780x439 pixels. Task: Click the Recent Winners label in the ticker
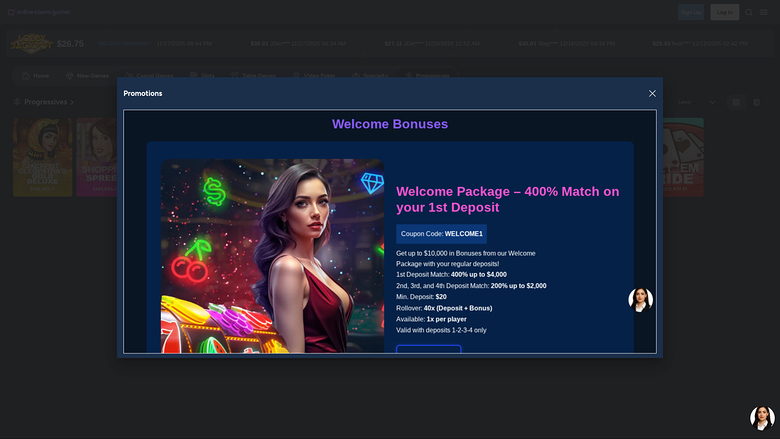(x=124, y=44)
